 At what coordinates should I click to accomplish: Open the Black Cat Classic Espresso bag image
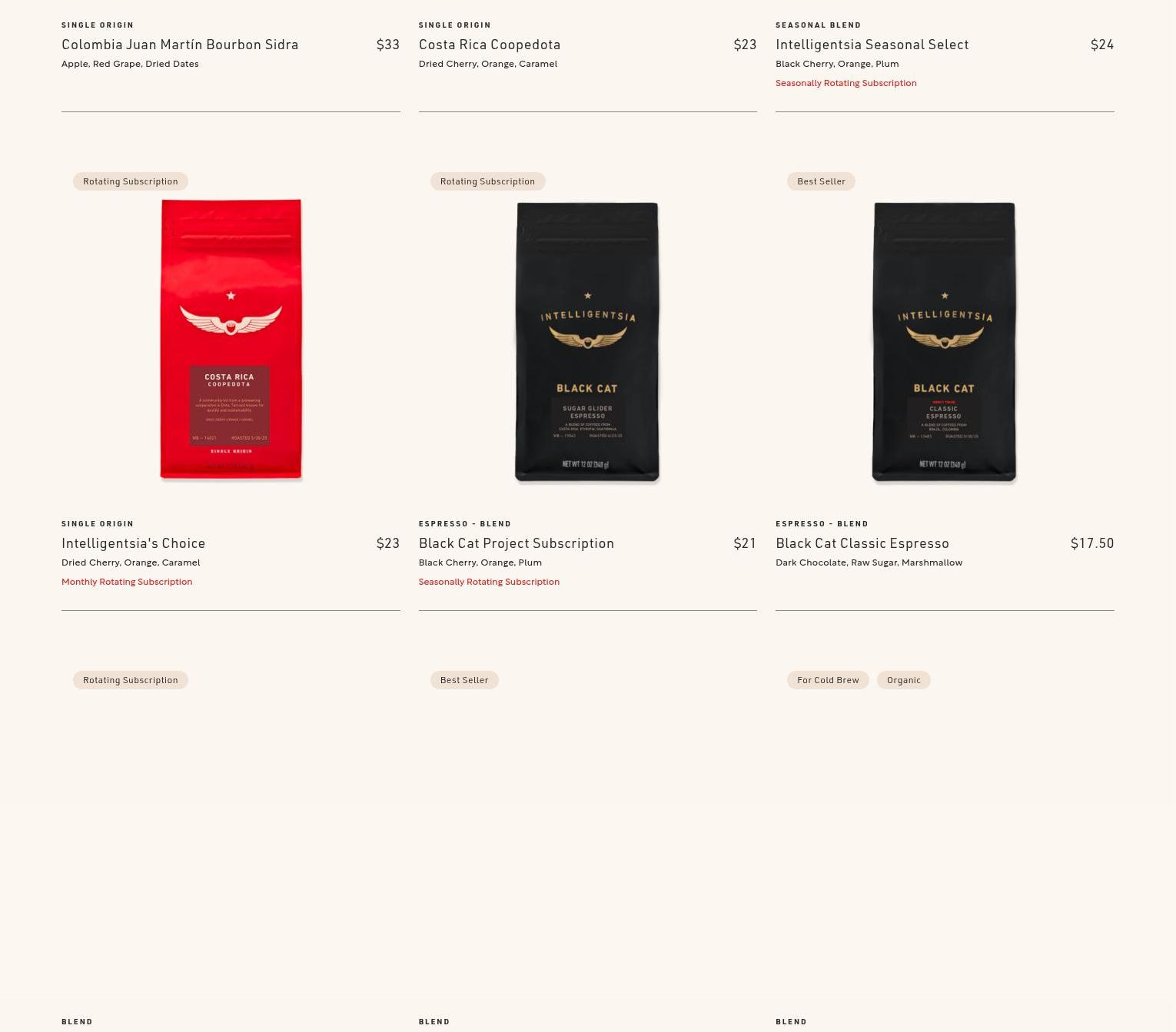pos(945,343)
